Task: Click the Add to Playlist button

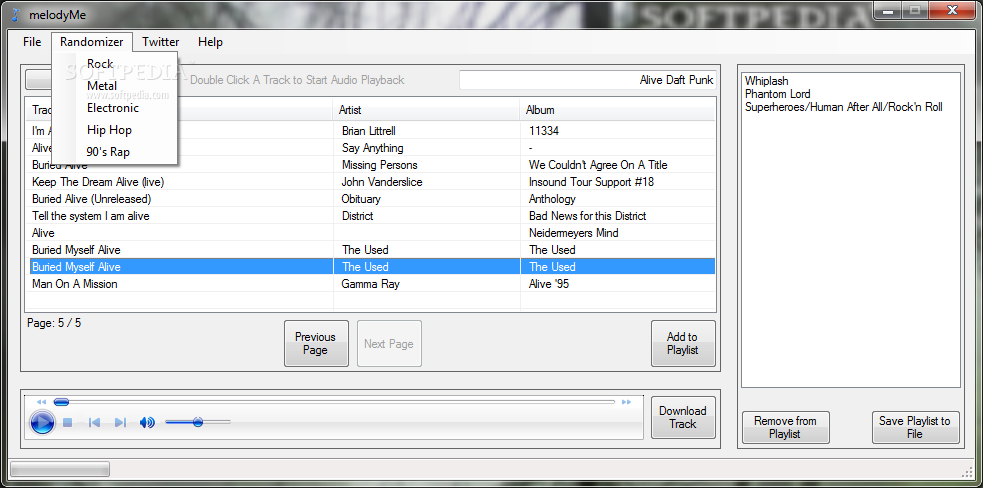Action: (683, 344)
